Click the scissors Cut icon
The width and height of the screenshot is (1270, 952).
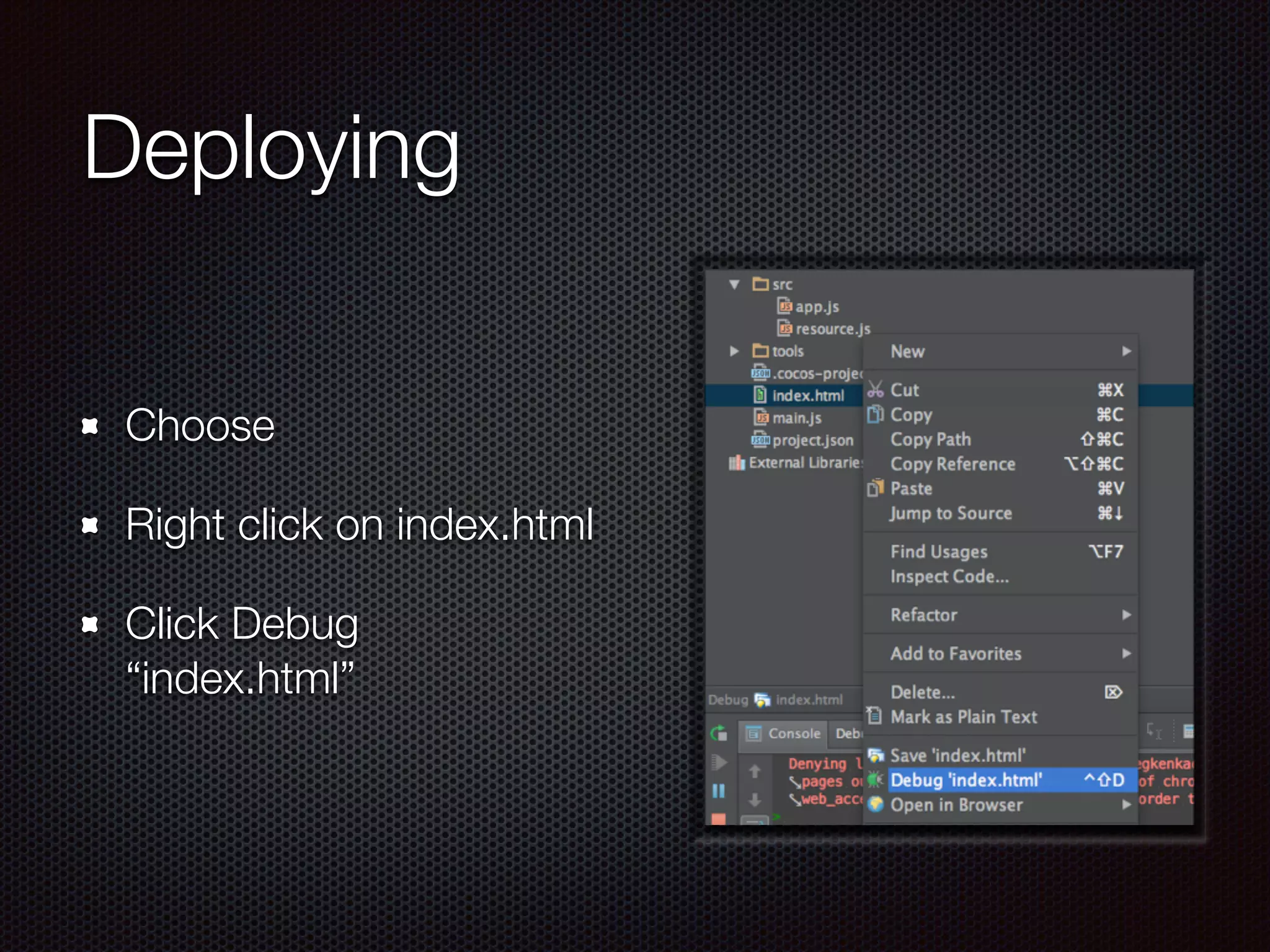[875, 390]
